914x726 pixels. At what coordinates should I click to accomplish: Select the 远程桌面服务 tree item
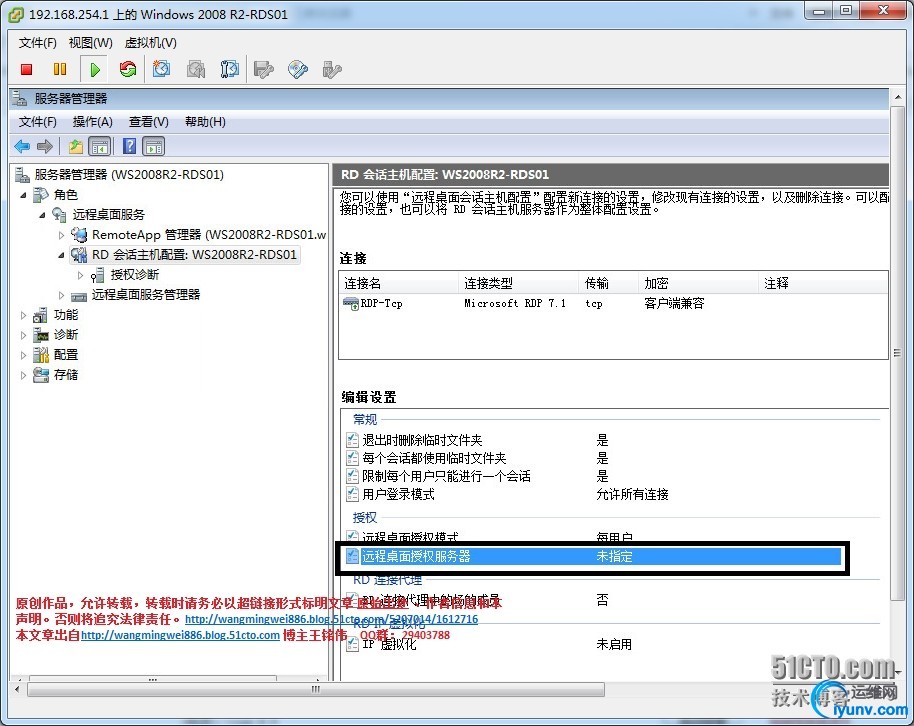pyautogui.click(x=109, y=215)
